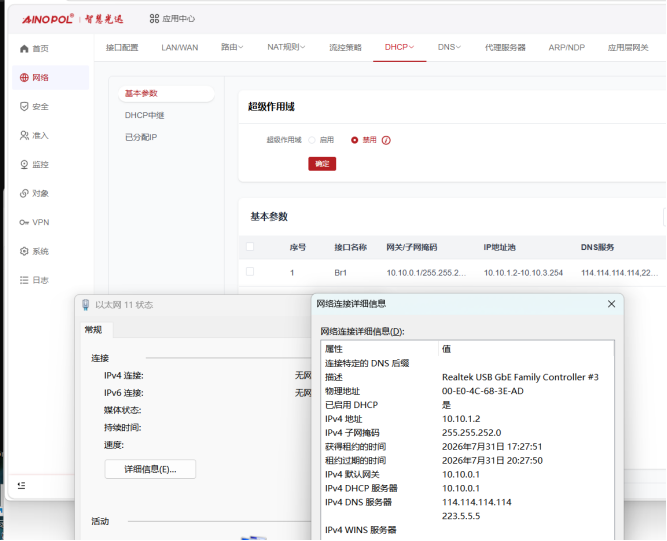Select the 255.255.252.0 subnet mask value
The width and height of the screenshot is (667, 541).
tap(471, 433)
